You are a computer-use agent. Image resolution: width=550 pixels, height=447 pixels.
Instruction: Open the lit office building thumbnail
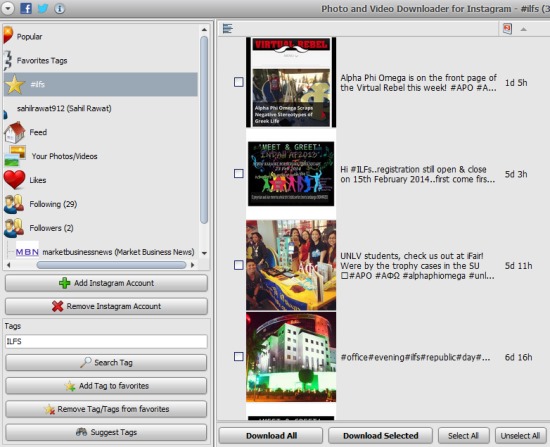pyautogui.click(x=291, y=357)
